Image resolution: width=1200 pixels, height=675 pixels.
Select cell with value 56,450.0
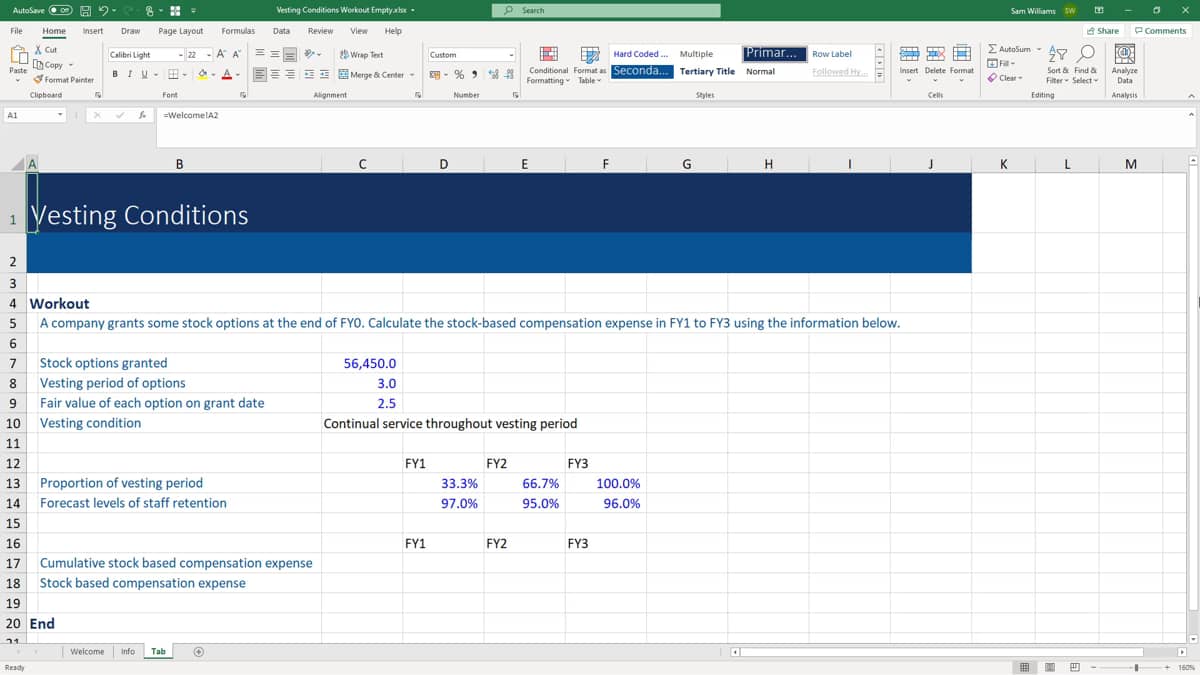362,363
